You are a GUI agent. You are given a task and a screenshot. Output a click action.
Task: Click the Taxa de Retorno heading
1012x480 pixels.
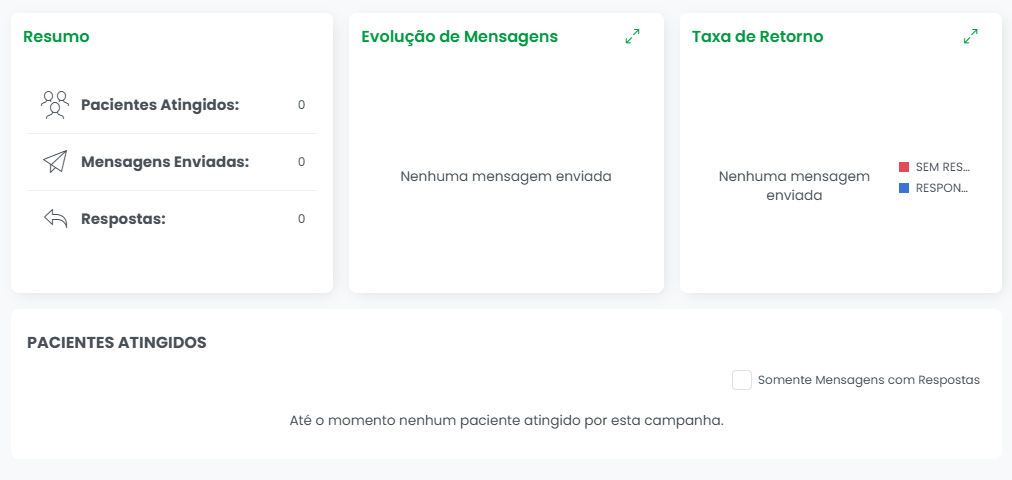pos(758,37)
